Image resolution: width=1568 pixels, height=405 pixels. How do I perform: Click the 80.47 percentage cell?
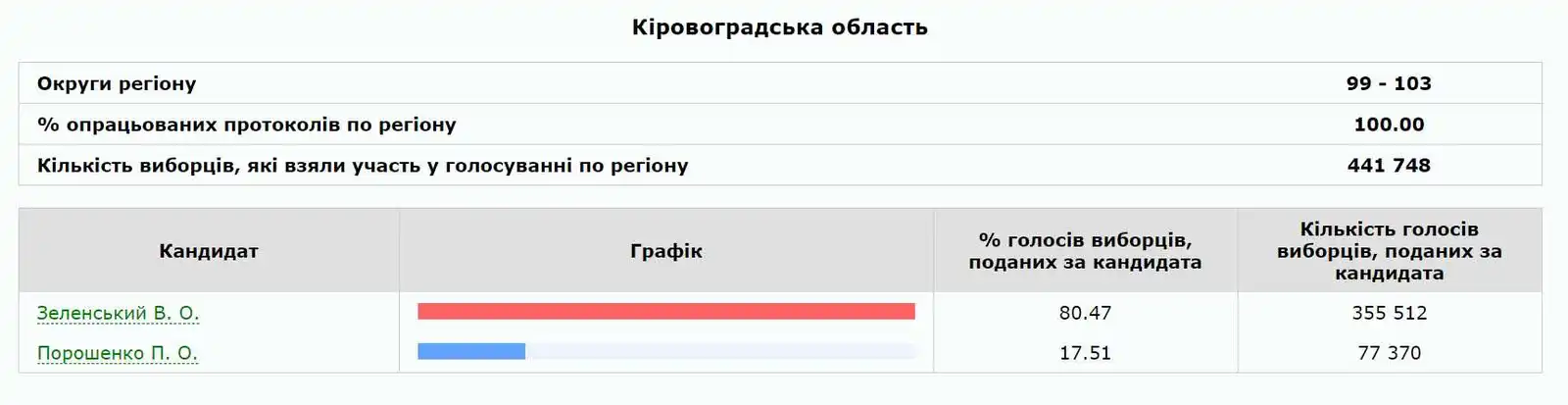pos(1085,313)
